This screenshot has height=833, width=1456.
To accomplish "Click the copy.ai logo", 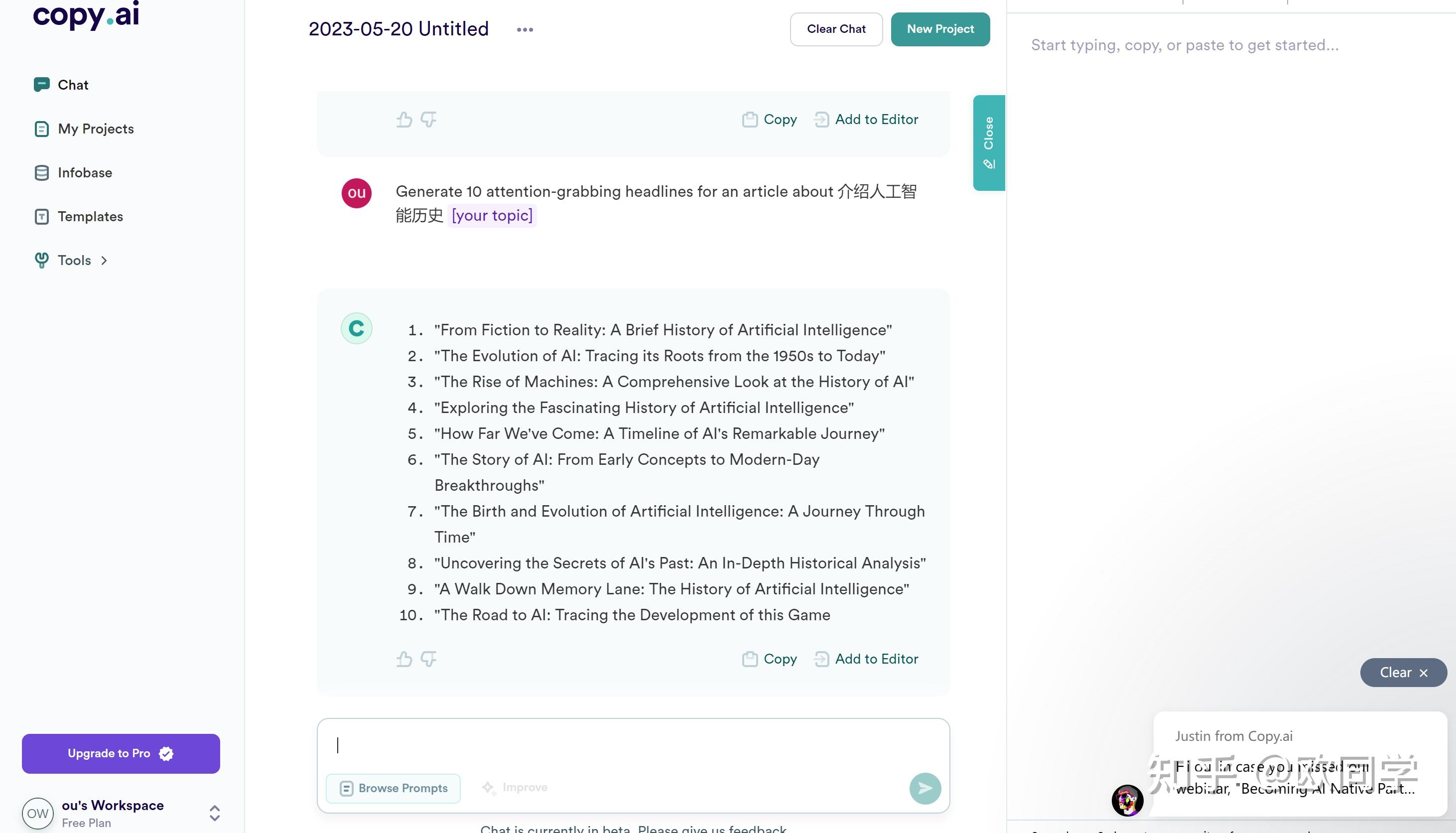I will pos(86,15).
